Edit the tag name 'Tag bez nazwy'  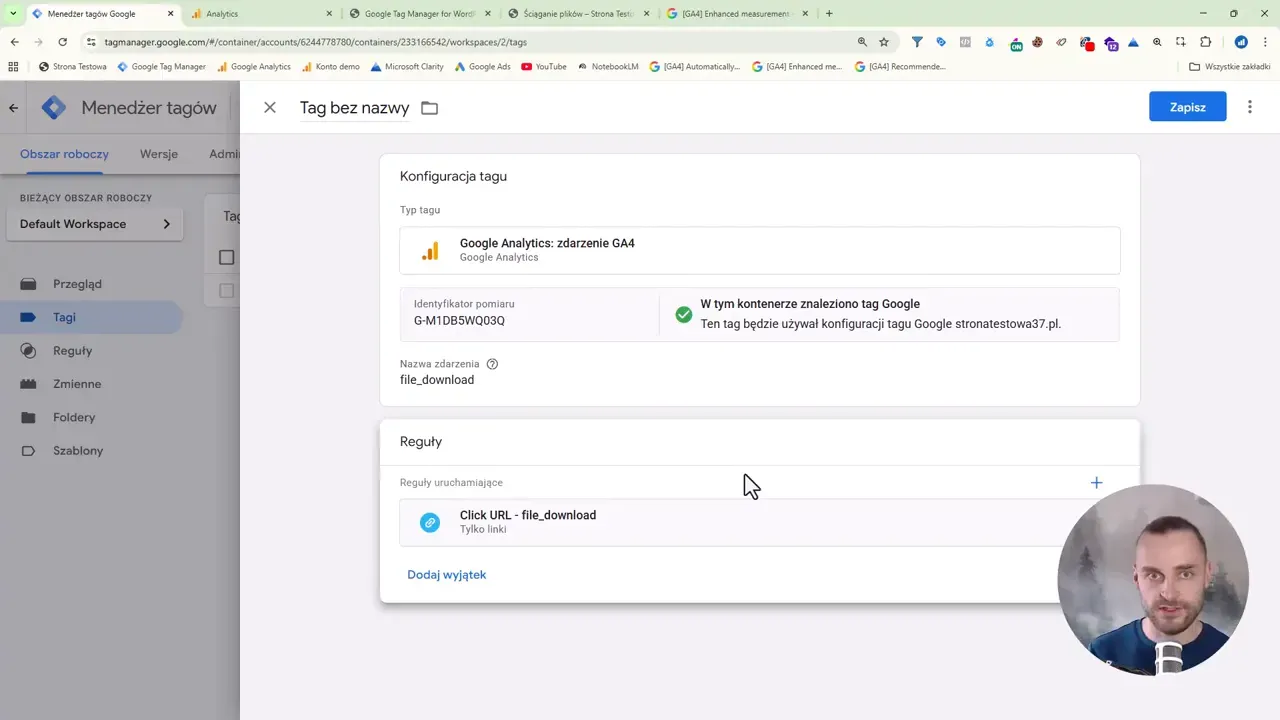[x=355, y=108]
